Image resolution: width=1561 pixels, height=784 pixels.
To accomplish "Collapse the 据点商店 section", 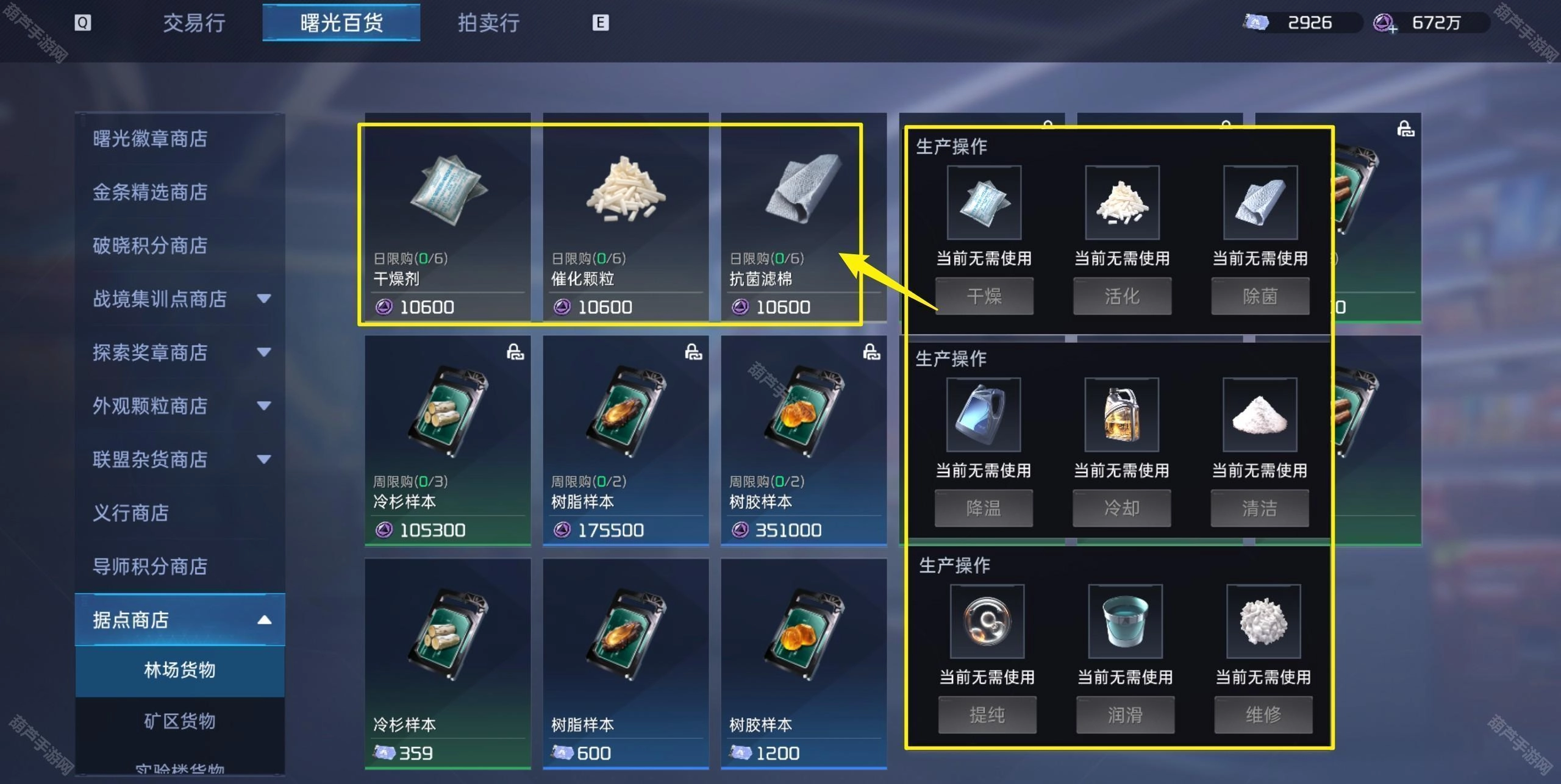I will pyautogui.click(x=264, y=620).
